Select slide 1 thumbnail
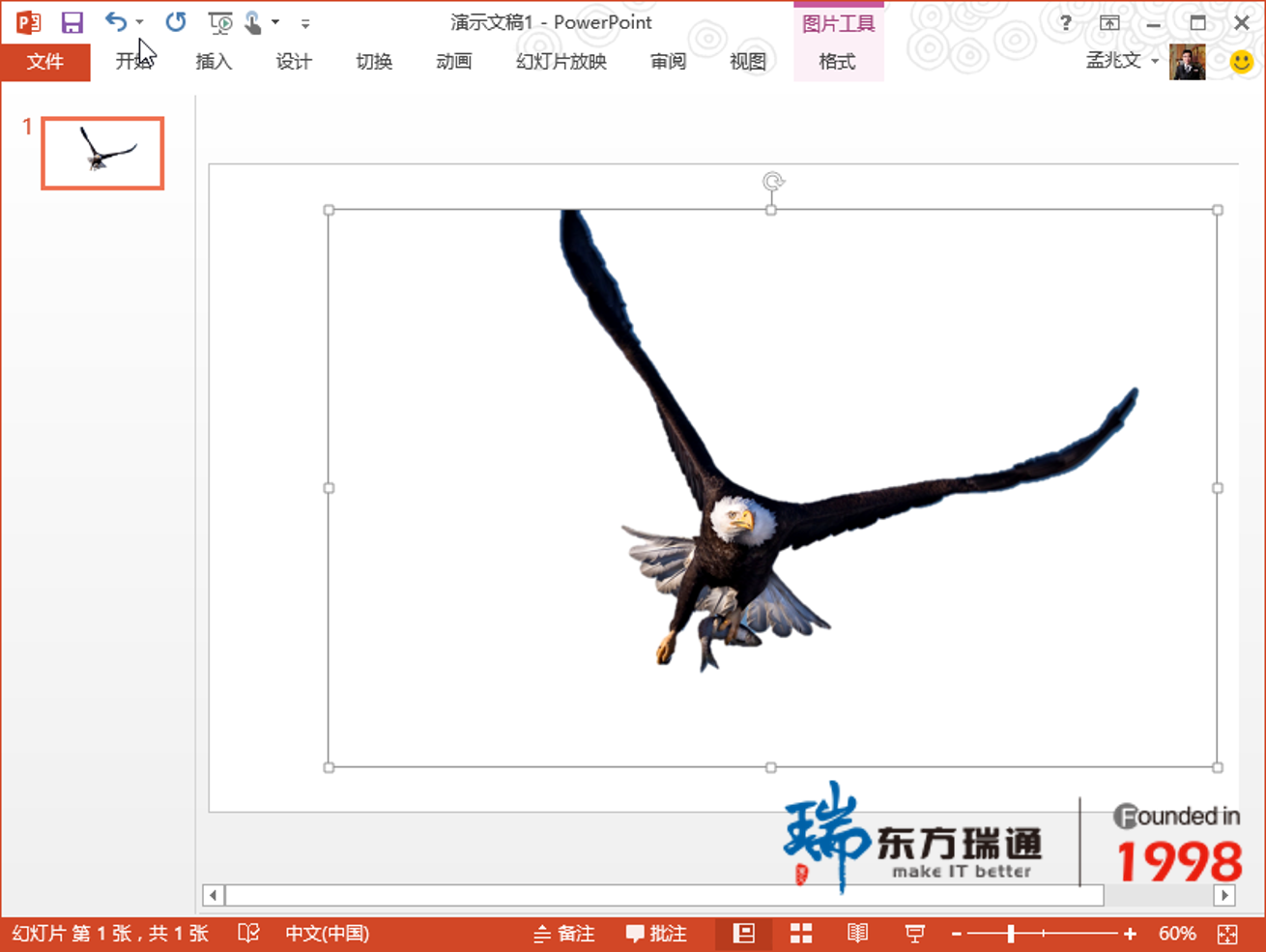 (x=102, y=153)
